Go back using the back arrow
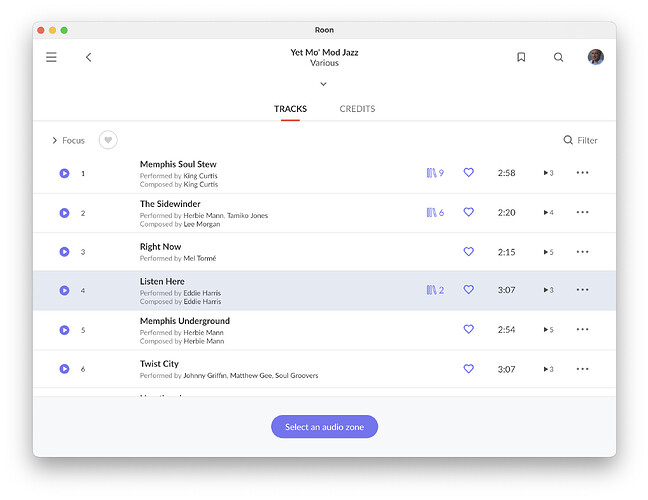This screenshot has width=648, height=500. tap(88, 57)
